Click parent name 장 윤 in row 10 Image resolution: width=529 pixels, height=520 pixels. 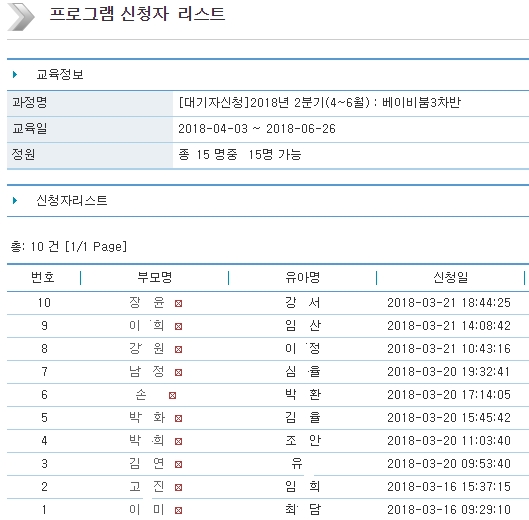[x=147, y=302]
